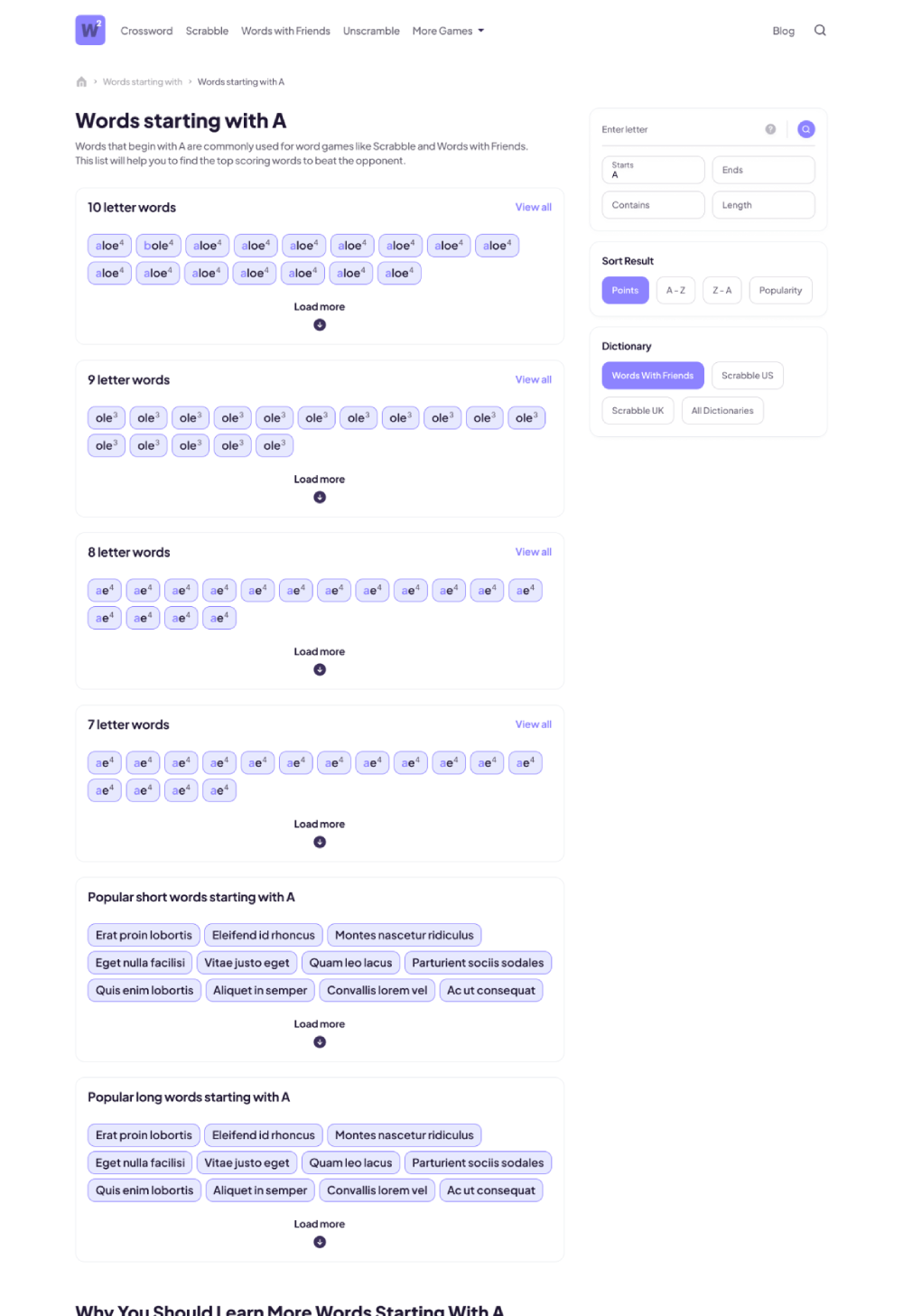The width and height of the screenshot is (903, 1316).
Task: Select the Points sort option
Action: [x=625, y=291]
